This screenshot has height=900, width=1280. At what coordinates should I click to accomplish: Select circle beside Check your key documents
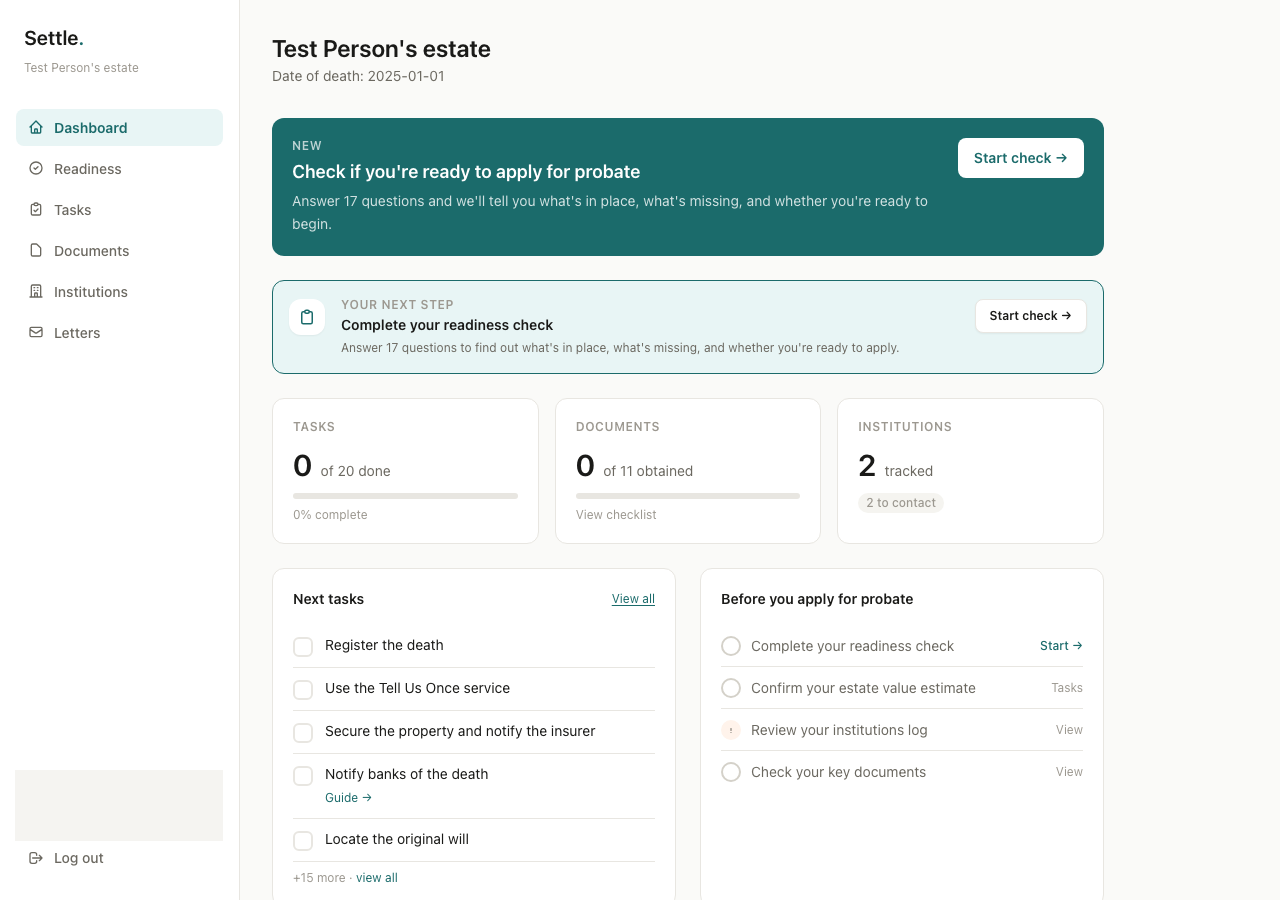731,772
